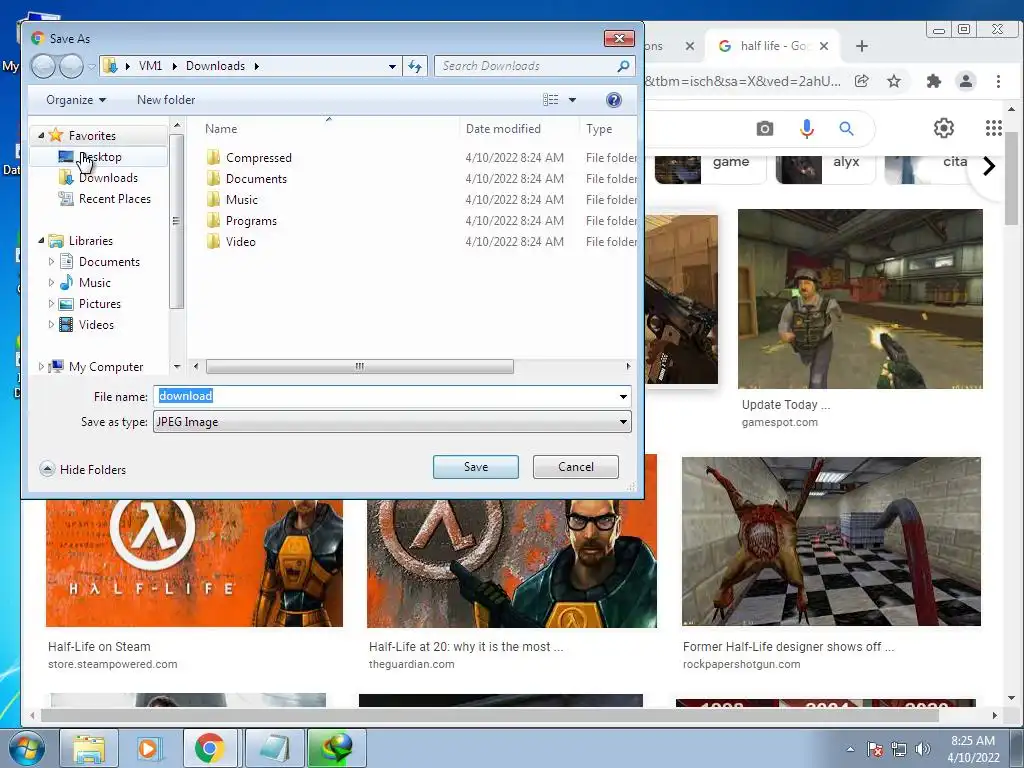The width and height of the screenshot is (1024, 768).
Task: Open the address bar history dropdown
Action: click(392, 66)
